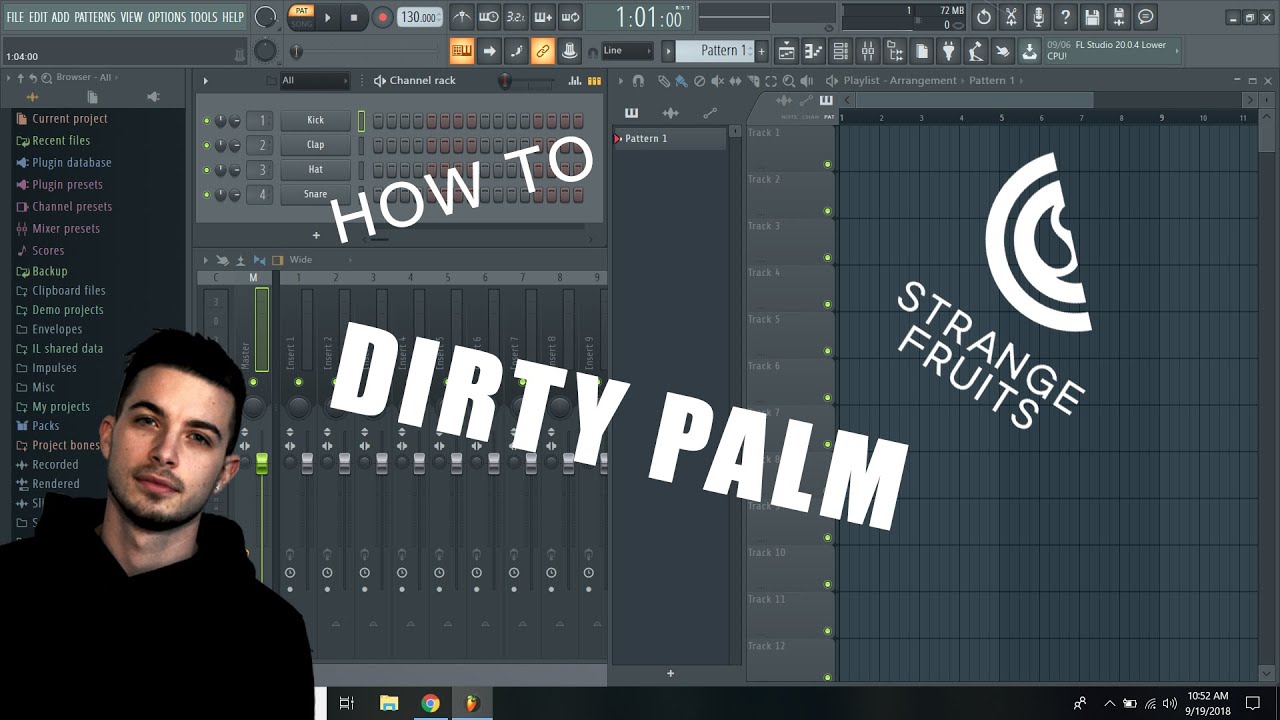Image resolution: width=1280 pixels, height=720 pixels.
Task: Select the playlist Zoom magnifier tool
Action: point(789,81)
